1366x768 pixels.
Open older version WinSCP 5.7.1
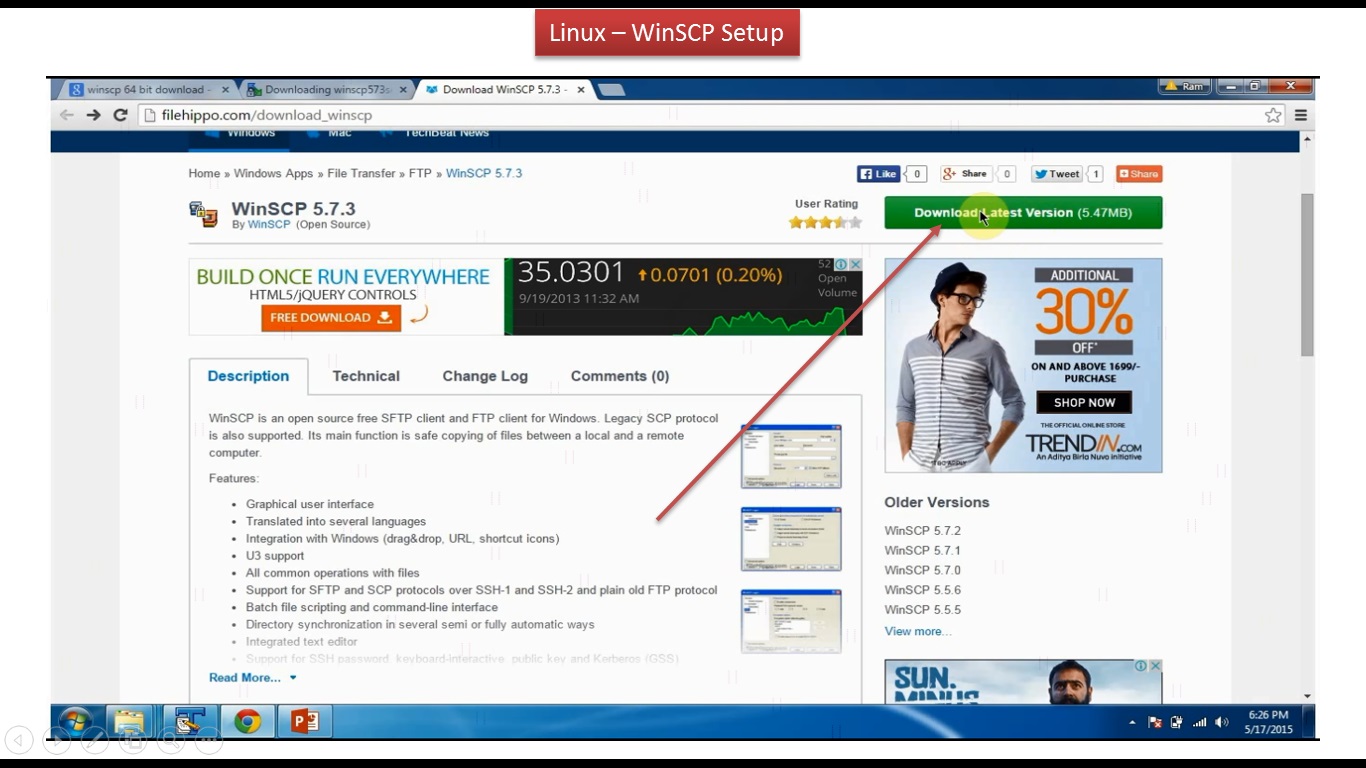pyautogui.click(x=923, y=551)
